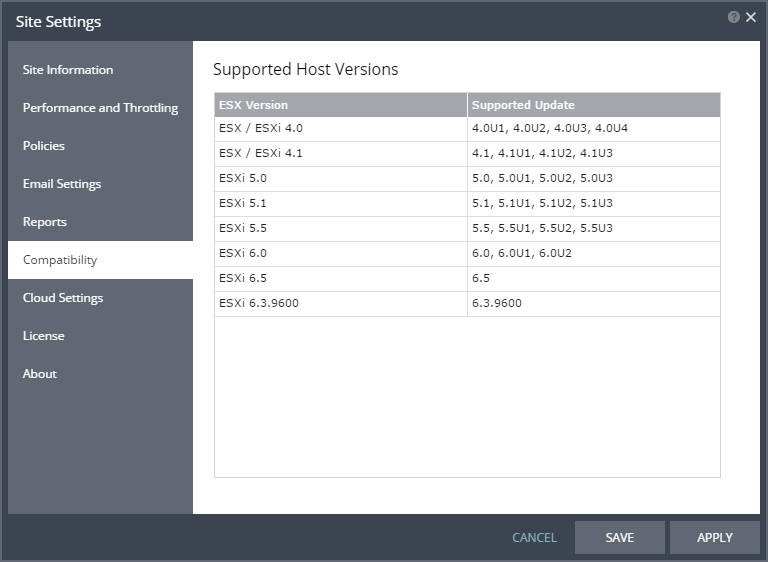Screen dimensions: 768x562
Task: Open the About section
Action: click(100, 373)
